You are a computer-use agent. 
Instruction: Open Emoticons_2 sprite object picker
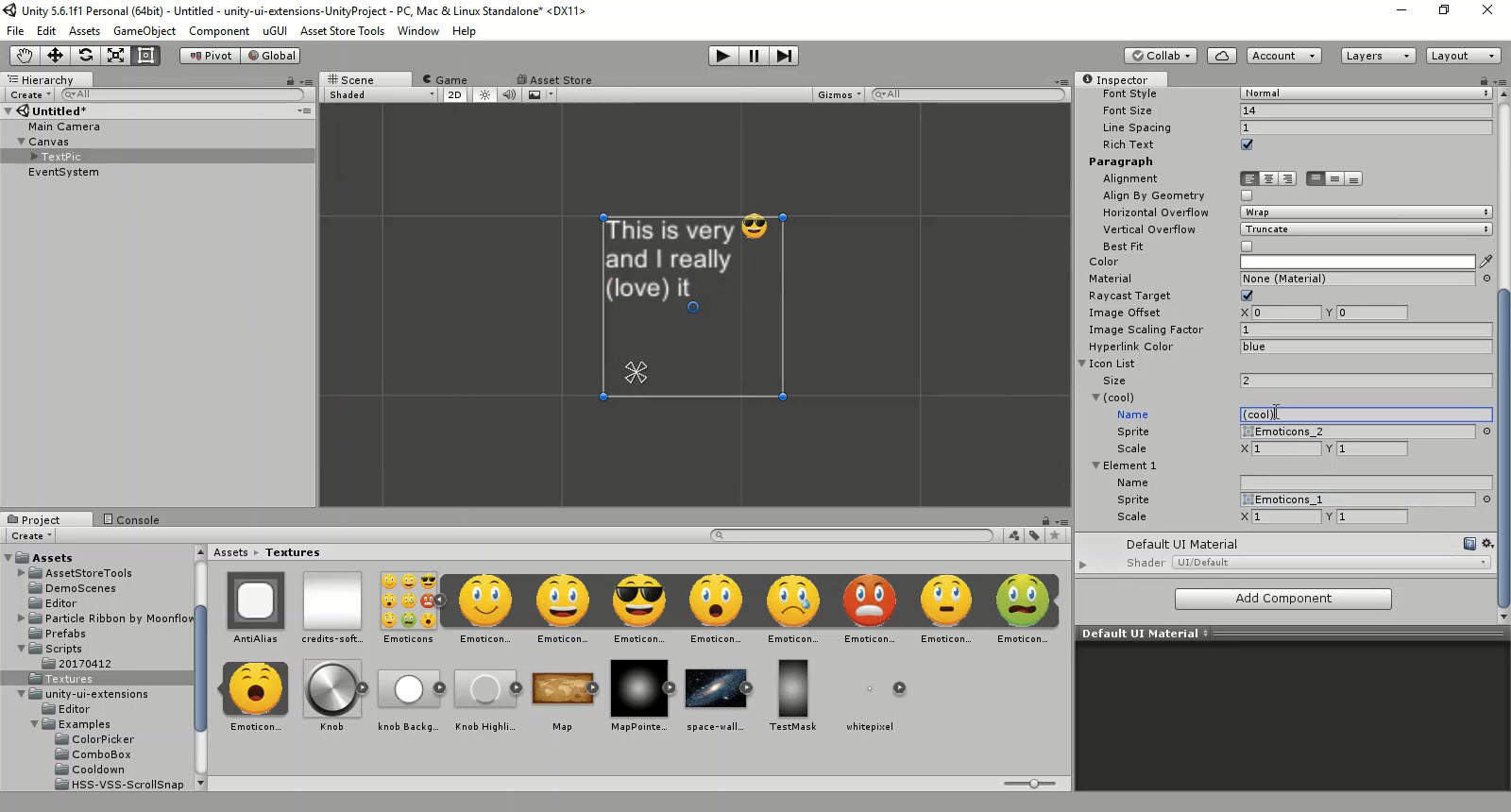pyautogui.click(x=1486, y=431)
